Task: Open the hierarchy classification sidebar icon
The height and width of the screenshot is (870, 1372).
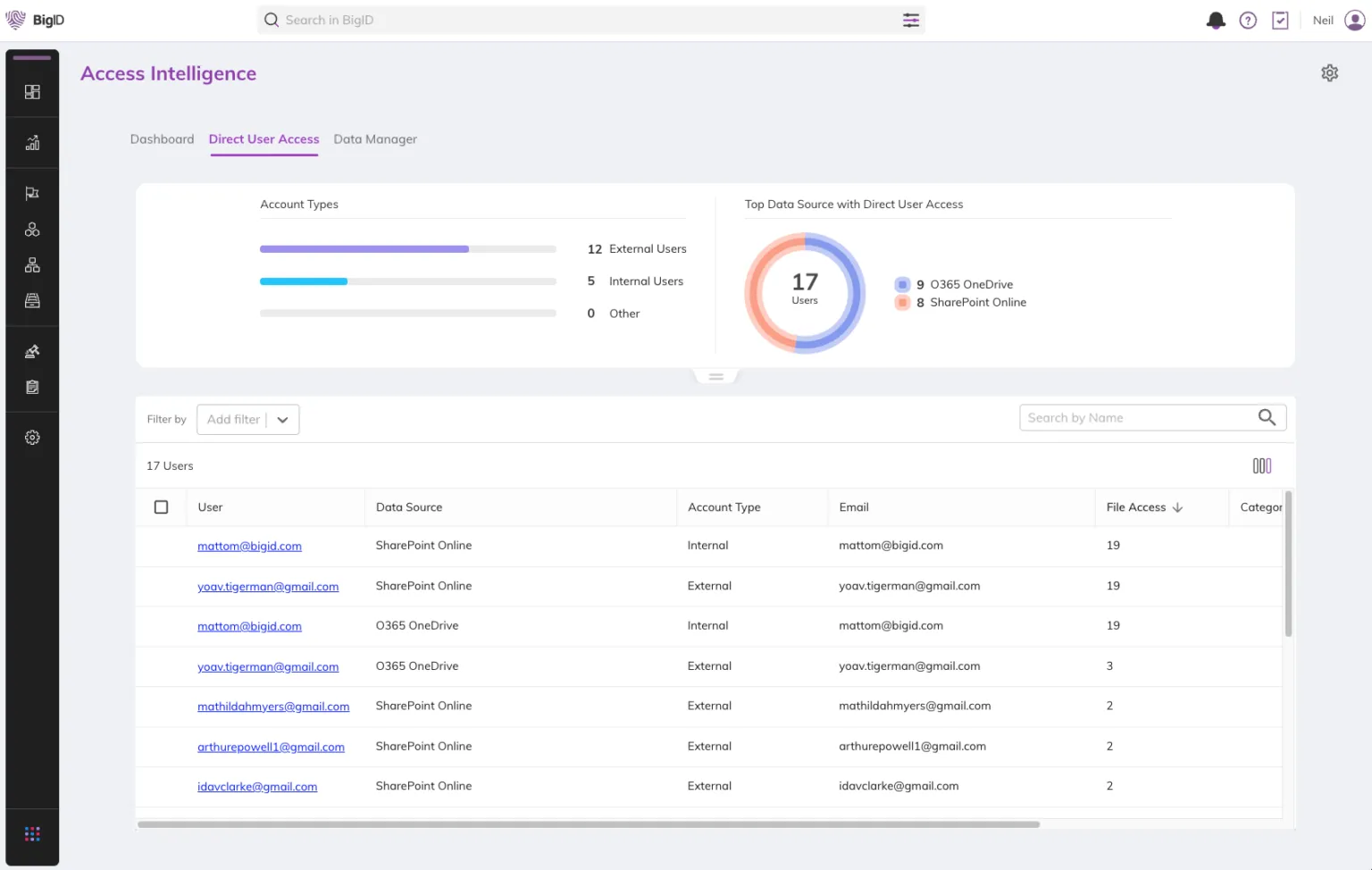Action: [32, 265]
